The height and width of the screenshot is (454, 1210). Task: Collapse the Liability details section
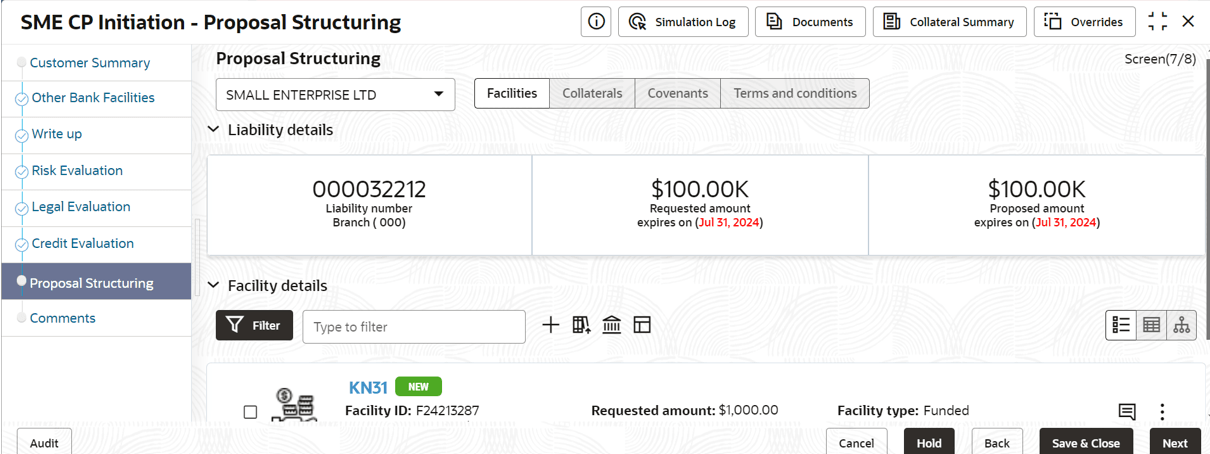213,130
